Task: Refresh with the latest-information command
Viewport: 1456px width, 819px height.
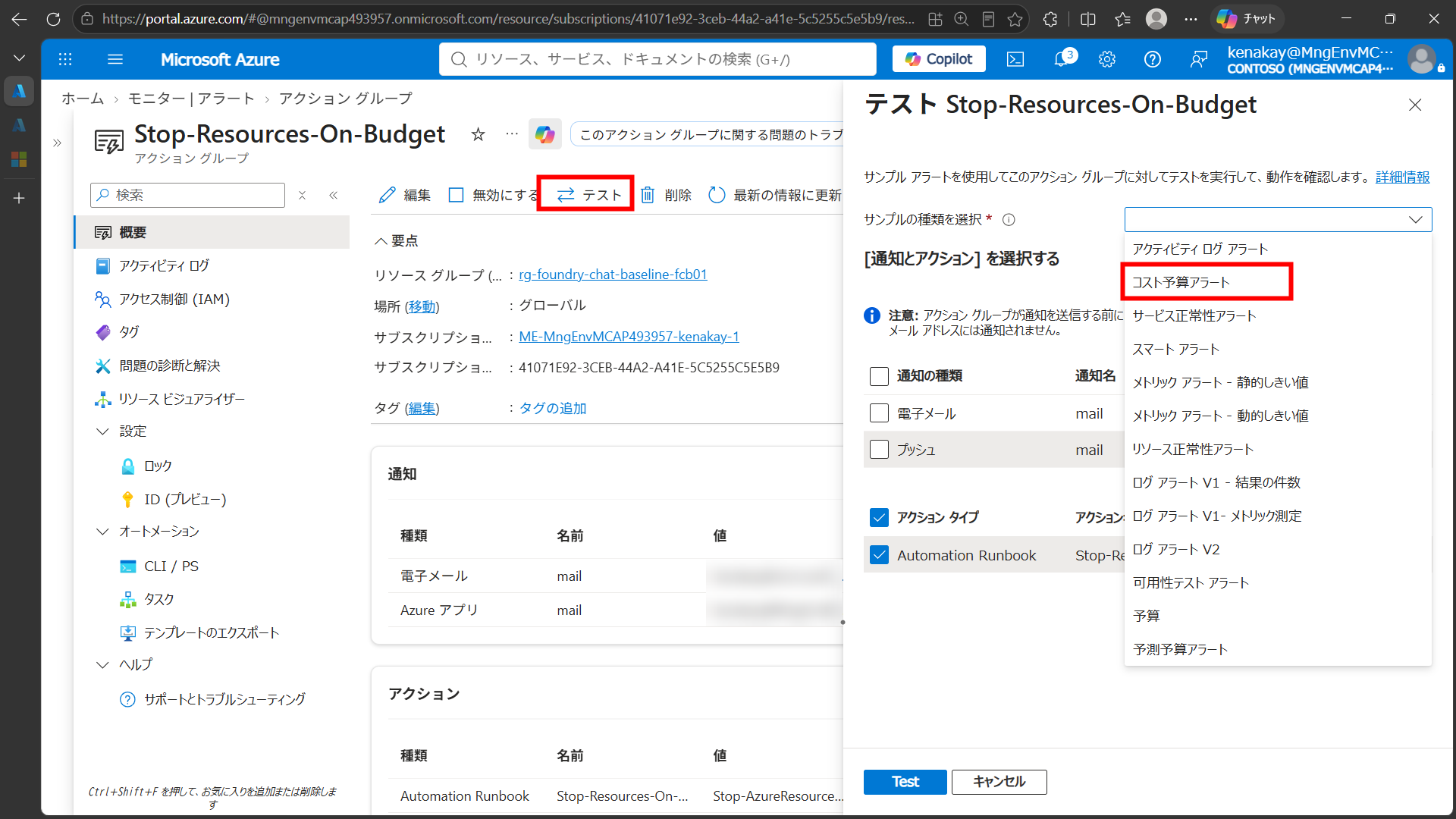Action: [775, 195]
